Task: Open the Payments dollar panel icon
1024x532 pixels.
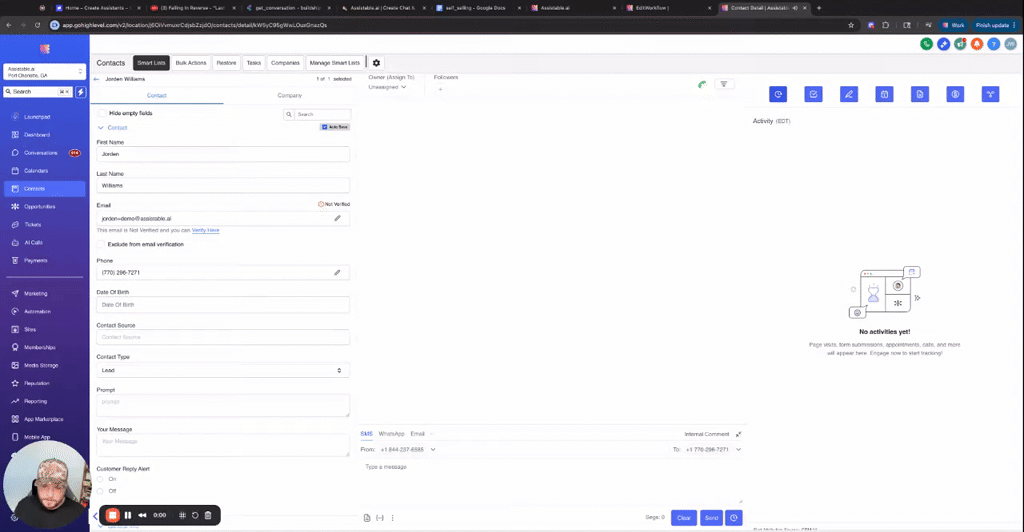Action: click(955, 94)
